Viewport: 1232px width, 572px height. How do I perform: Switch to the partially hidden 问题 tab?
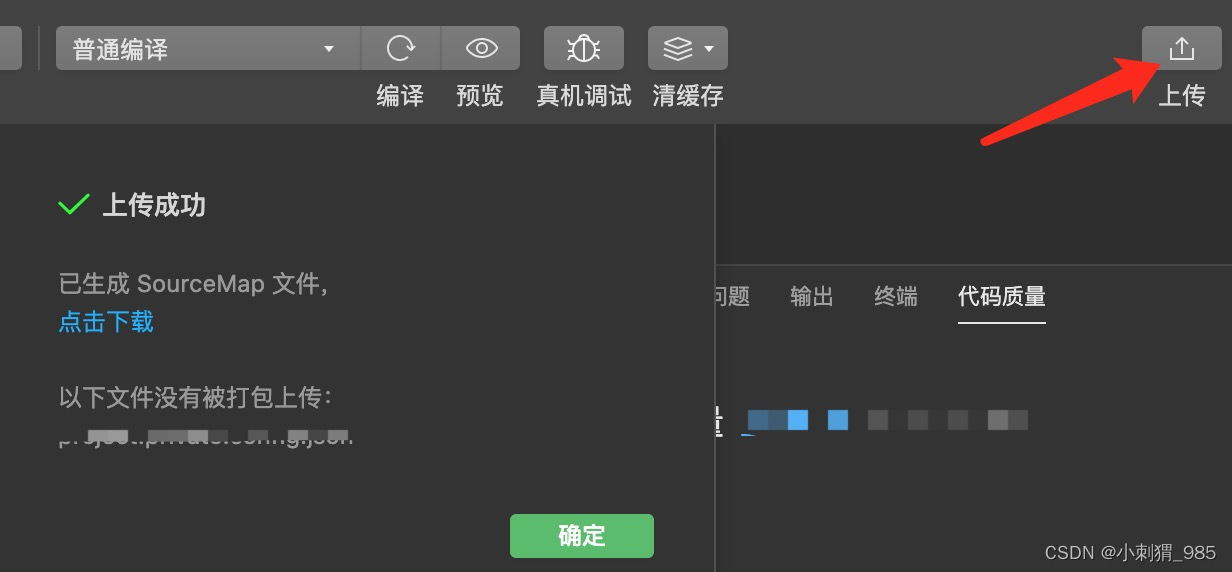[x=733, y=296]
